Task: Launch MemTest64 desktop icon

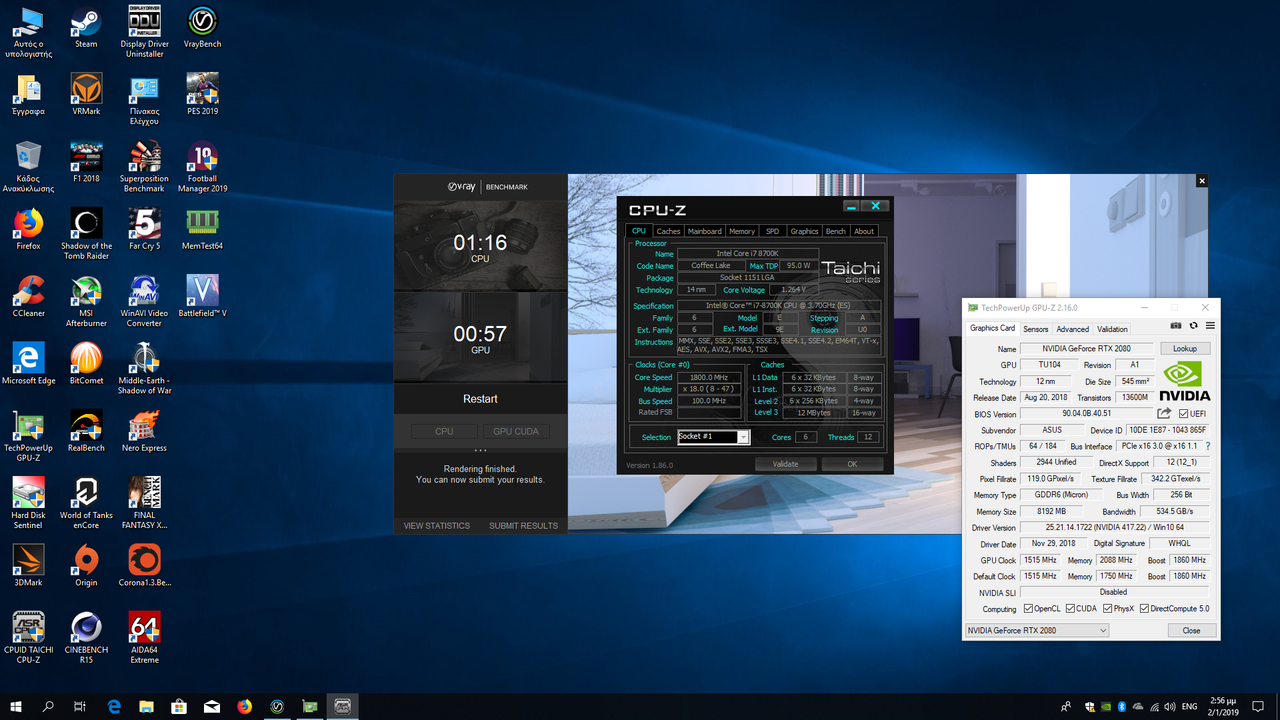Action: [203, 229]
